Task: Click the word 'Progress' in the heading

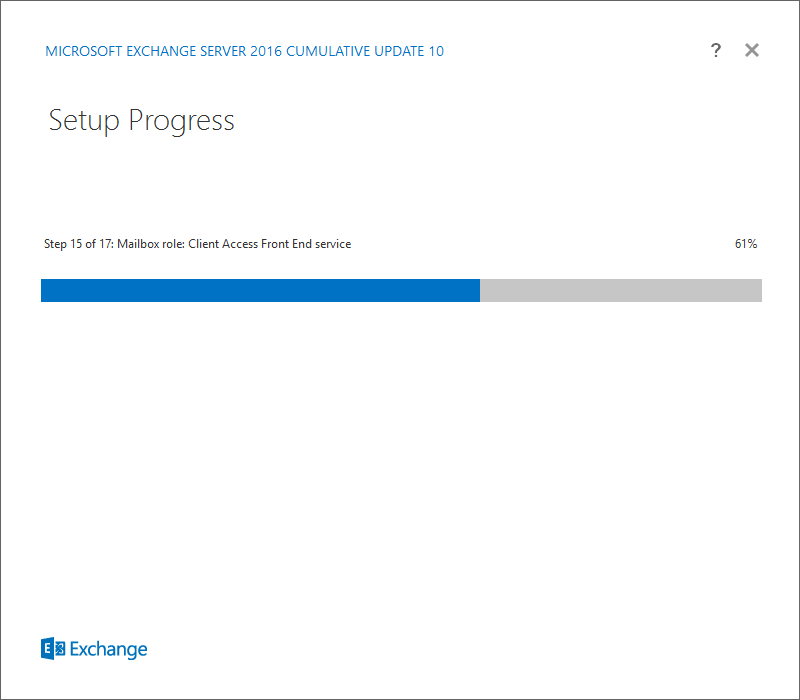Action: tap(181, 121)
